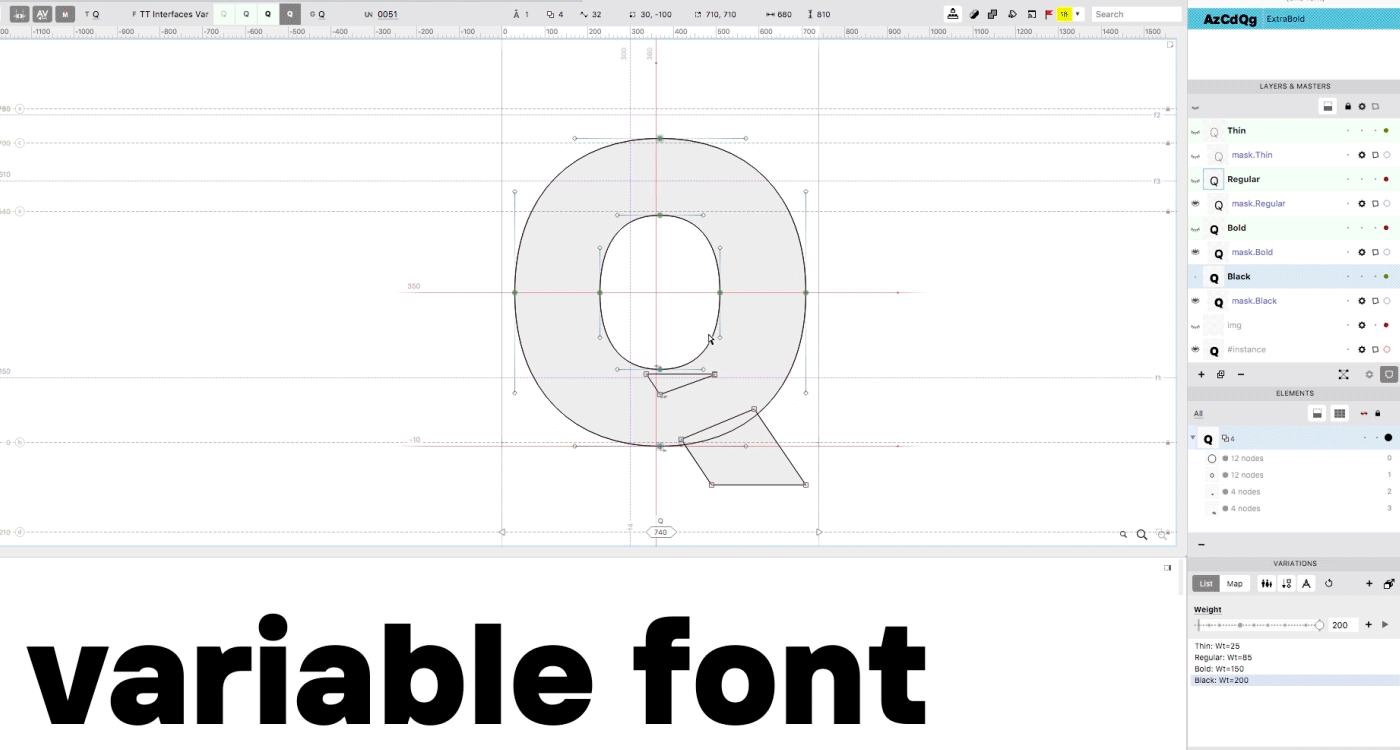Toggle visibility of #instance layer
This screenshot has width=1400, height=750.
pos(1195,349)
